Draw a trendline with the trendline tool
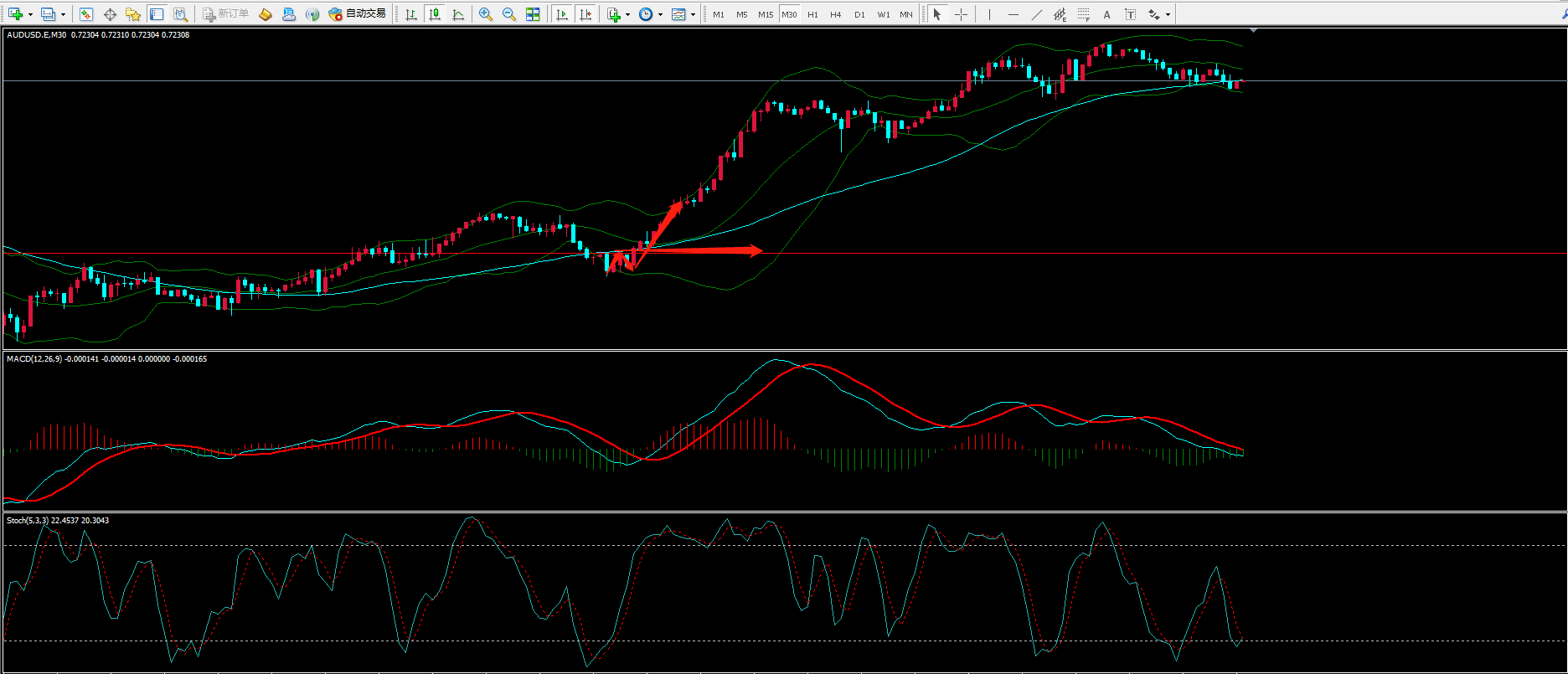The width and height of the screenshot is (1568, 674). coord(1036,14)
